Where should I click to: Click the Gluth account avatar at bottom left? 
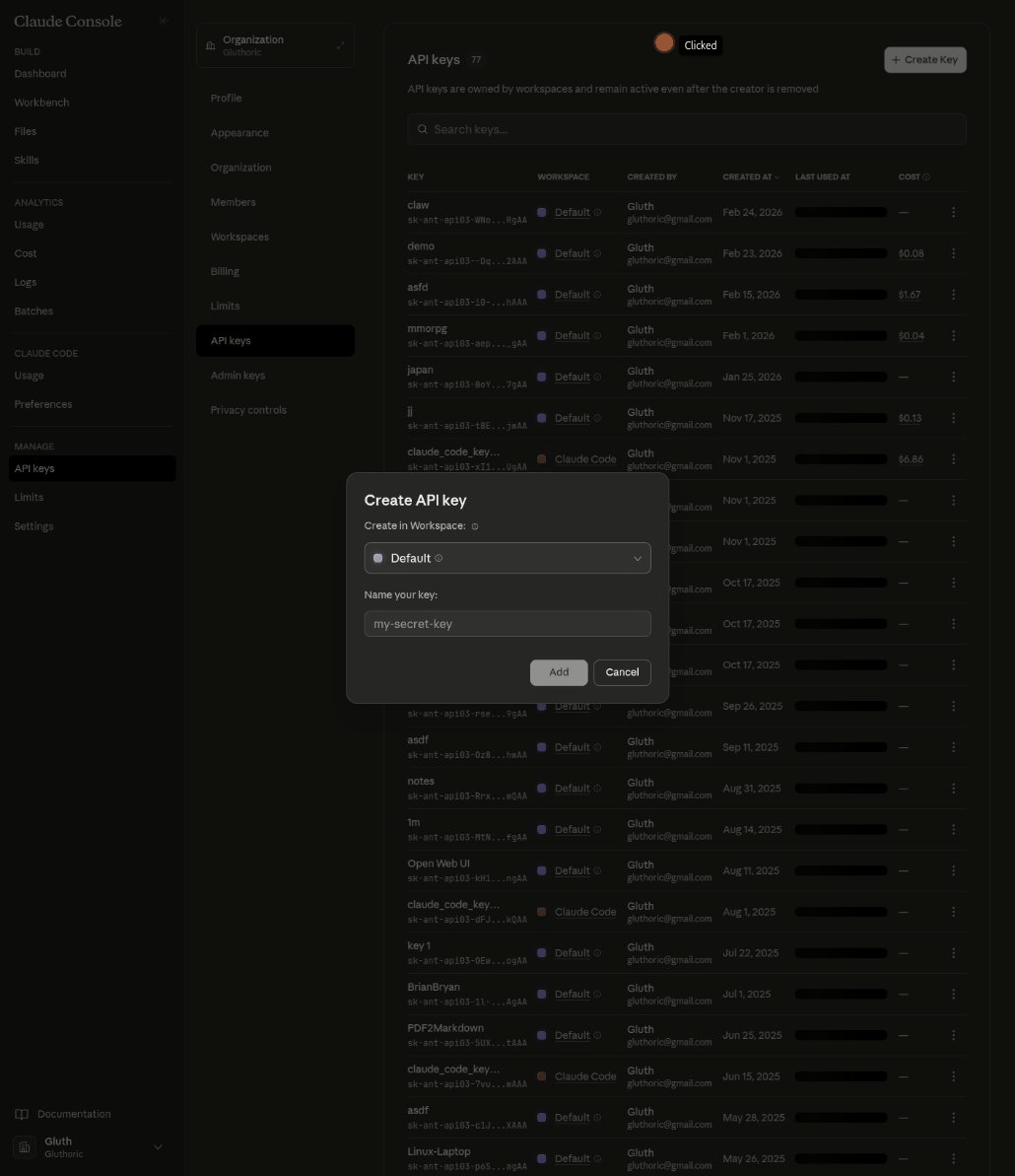tap(24, 1147)
